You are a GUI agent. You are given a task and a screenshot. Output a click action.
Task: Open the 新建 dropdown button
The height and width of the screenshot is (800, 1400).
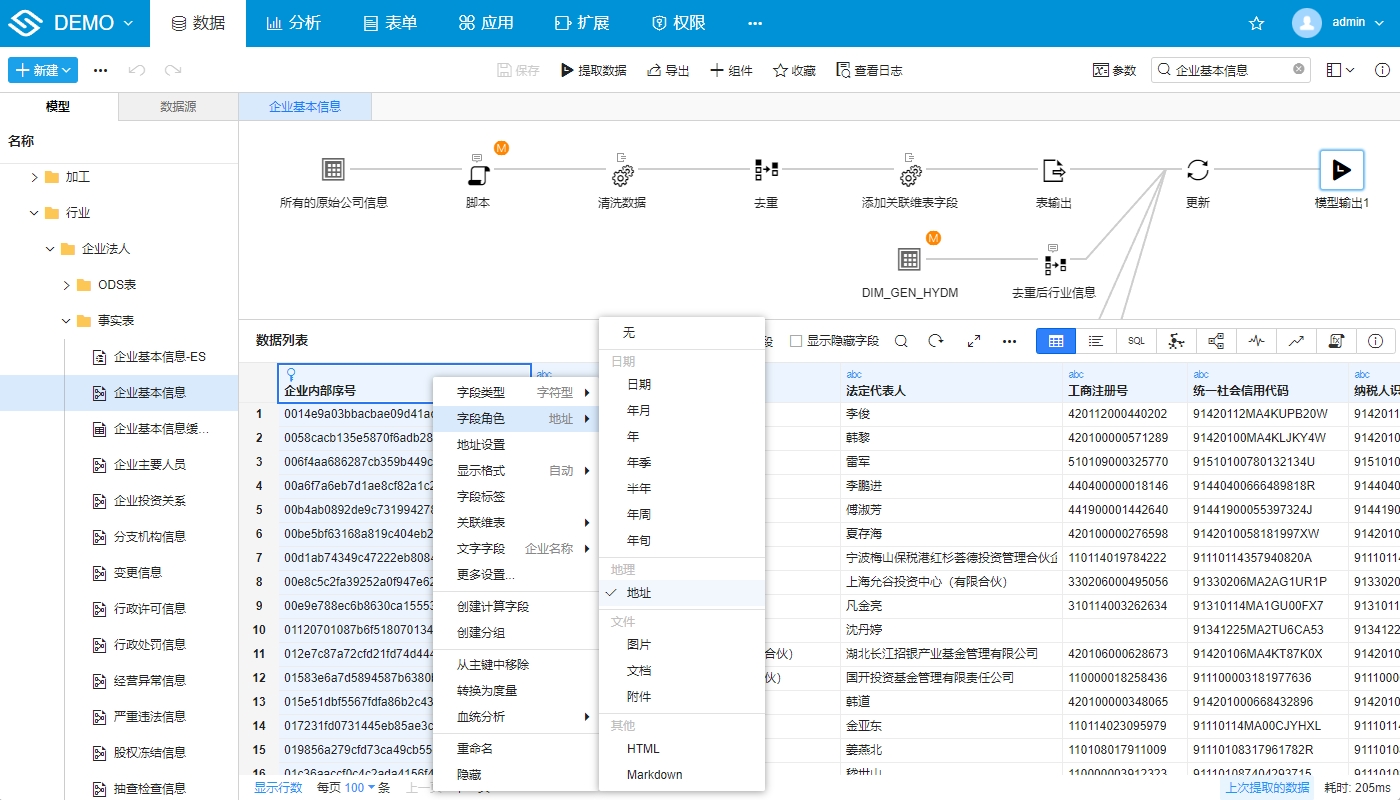click(x=43, y=70)
